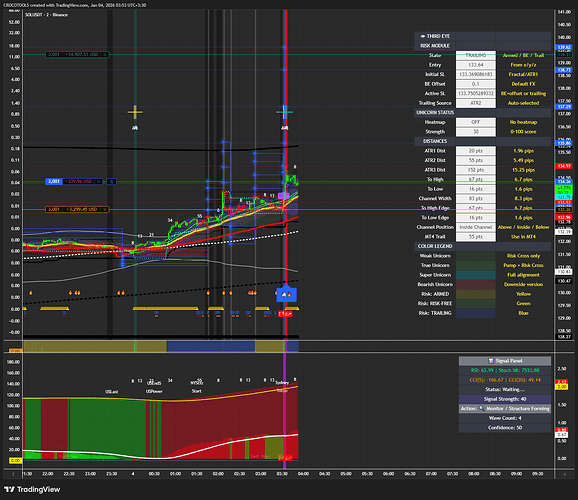
Task: Click the Super Unicorn teal swatch
Action: 476,275
